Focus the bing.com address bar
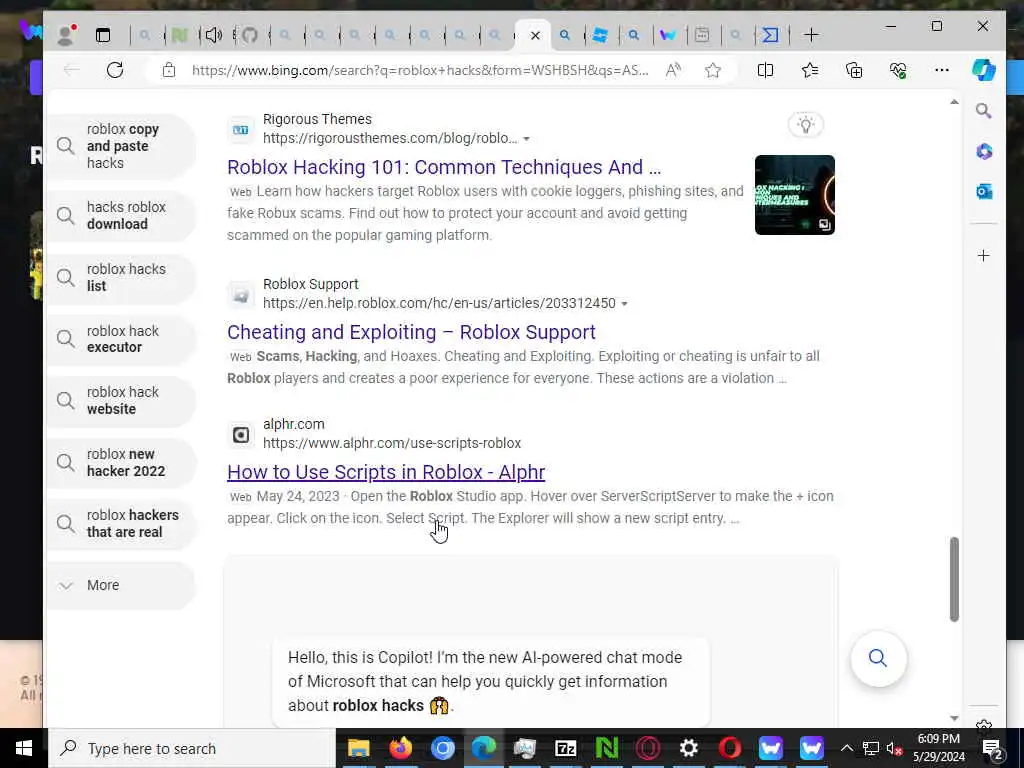The image size is (1024, 768). point(420,70)
